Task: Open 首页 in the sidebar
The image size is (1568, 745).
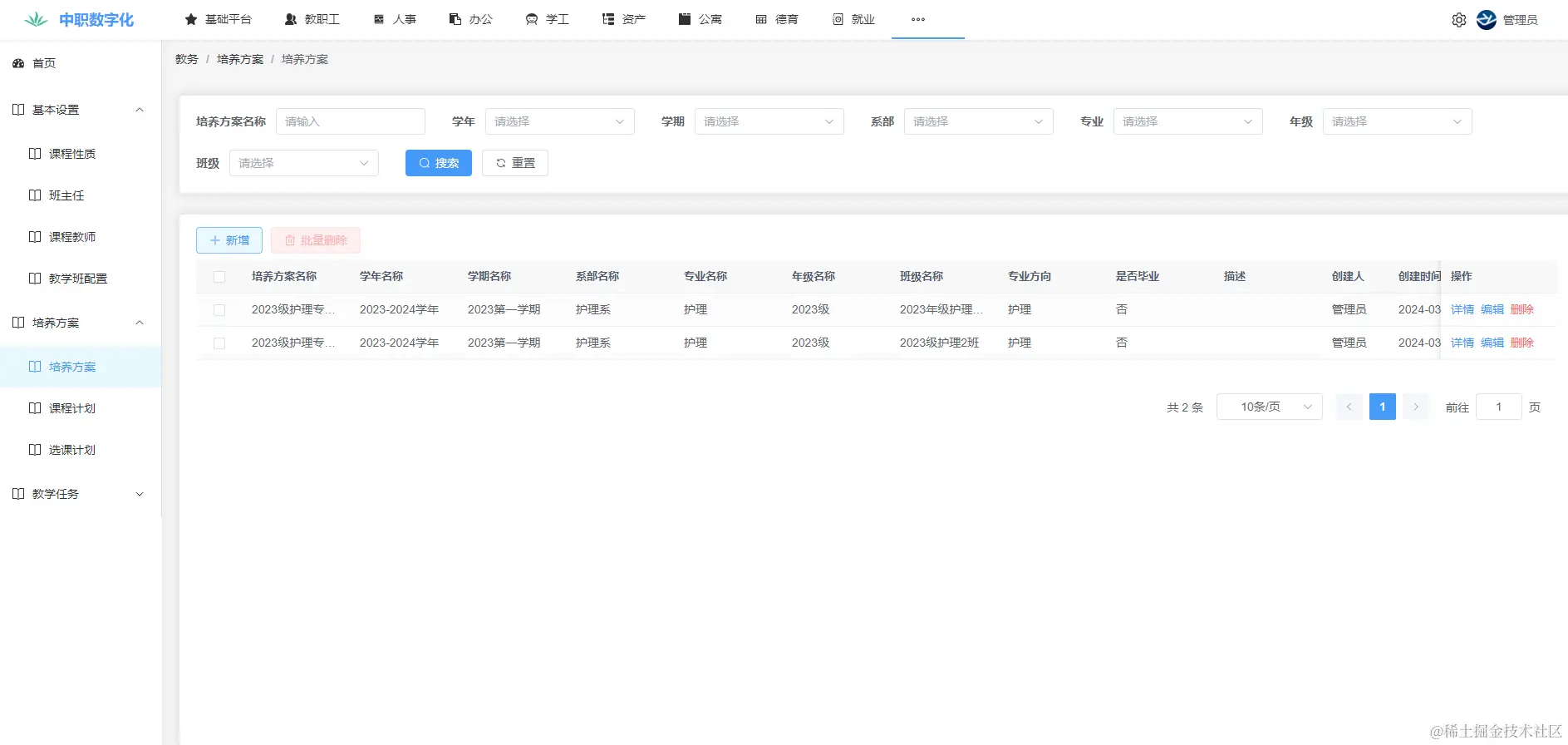Action: (81, 63)
